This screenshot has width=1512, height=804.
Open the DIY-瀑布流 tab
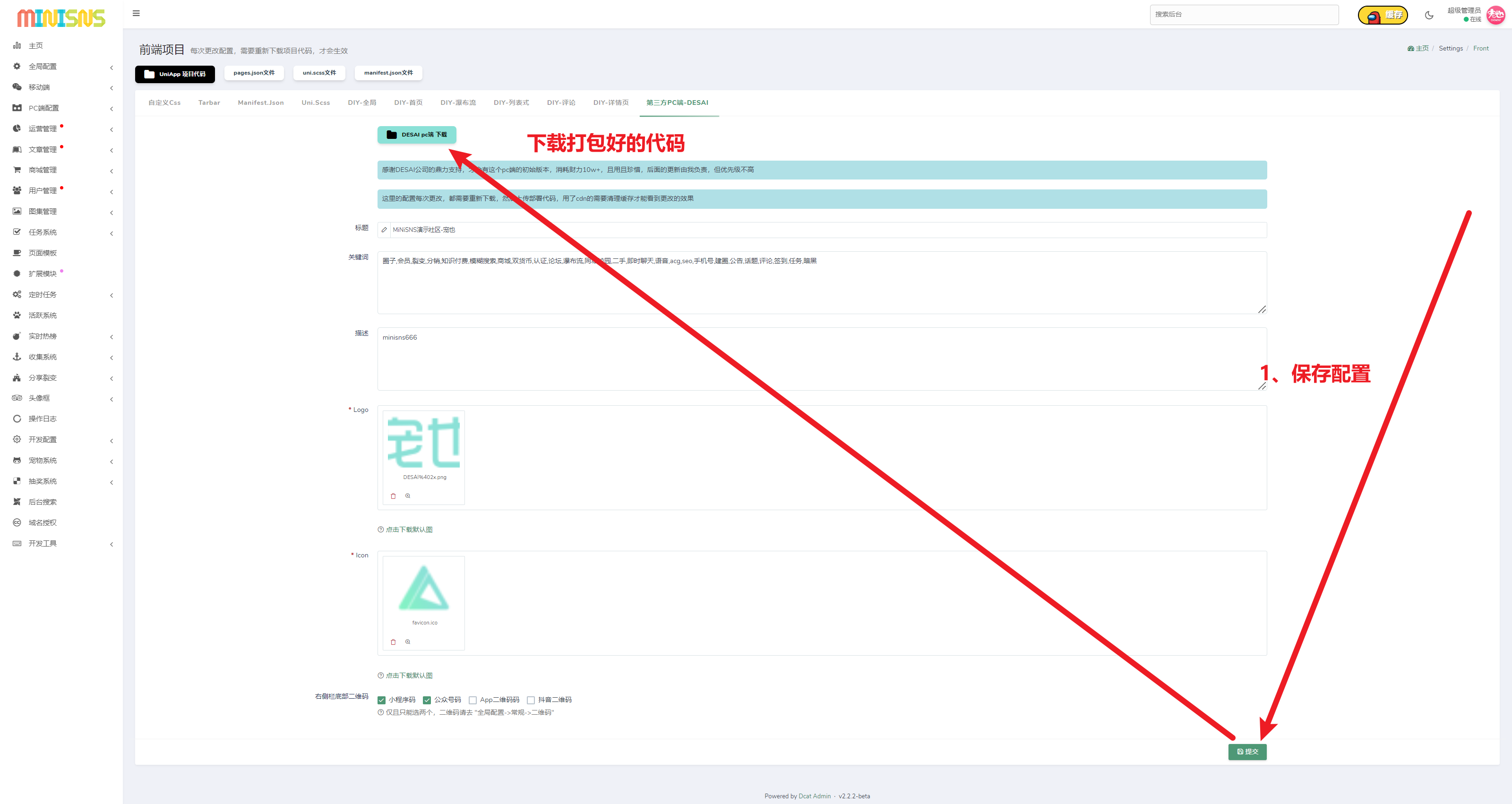point(458,103)
